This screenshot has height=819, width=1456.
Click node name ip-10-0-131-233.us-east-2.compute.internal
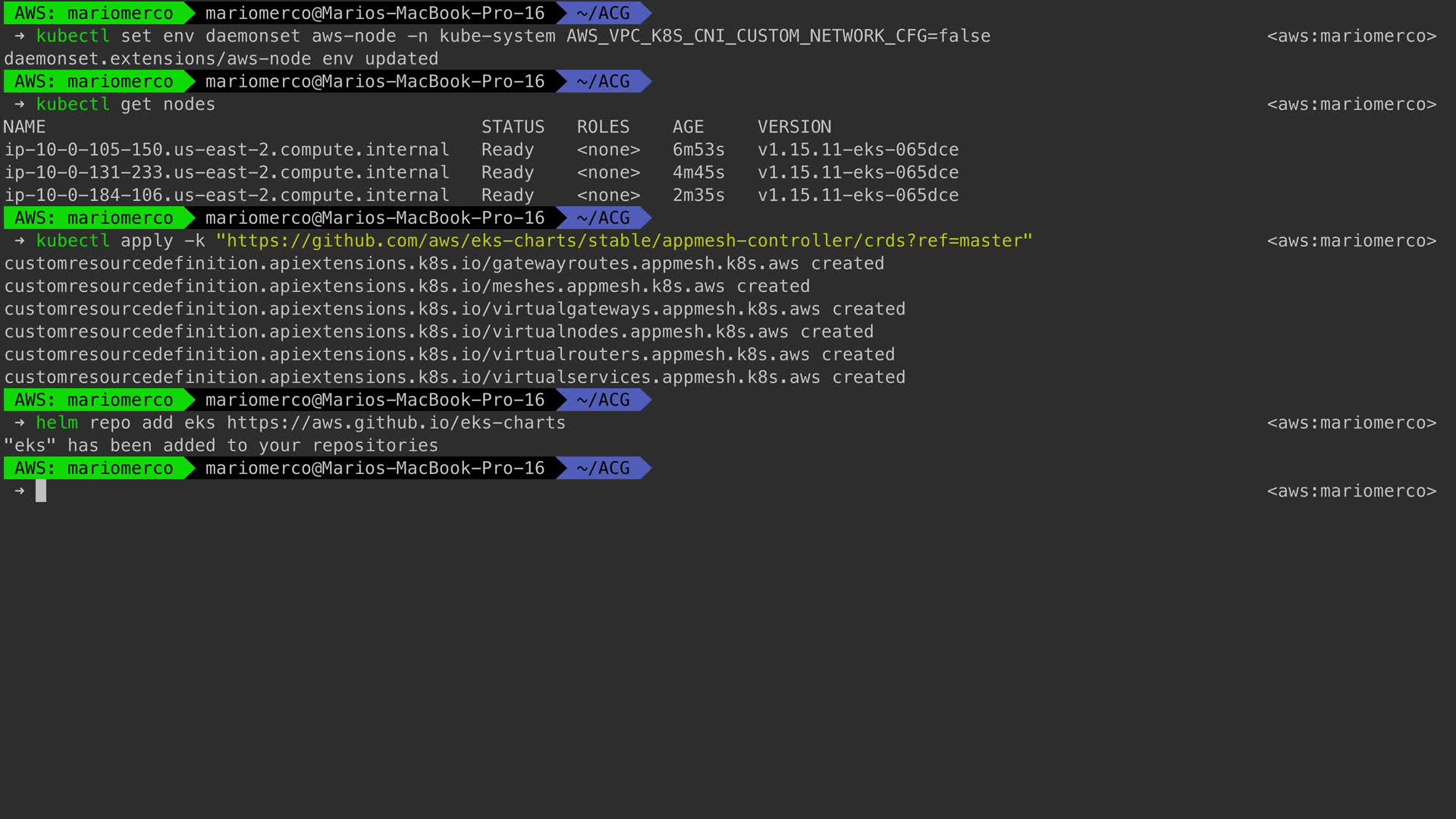coord(227,173)
